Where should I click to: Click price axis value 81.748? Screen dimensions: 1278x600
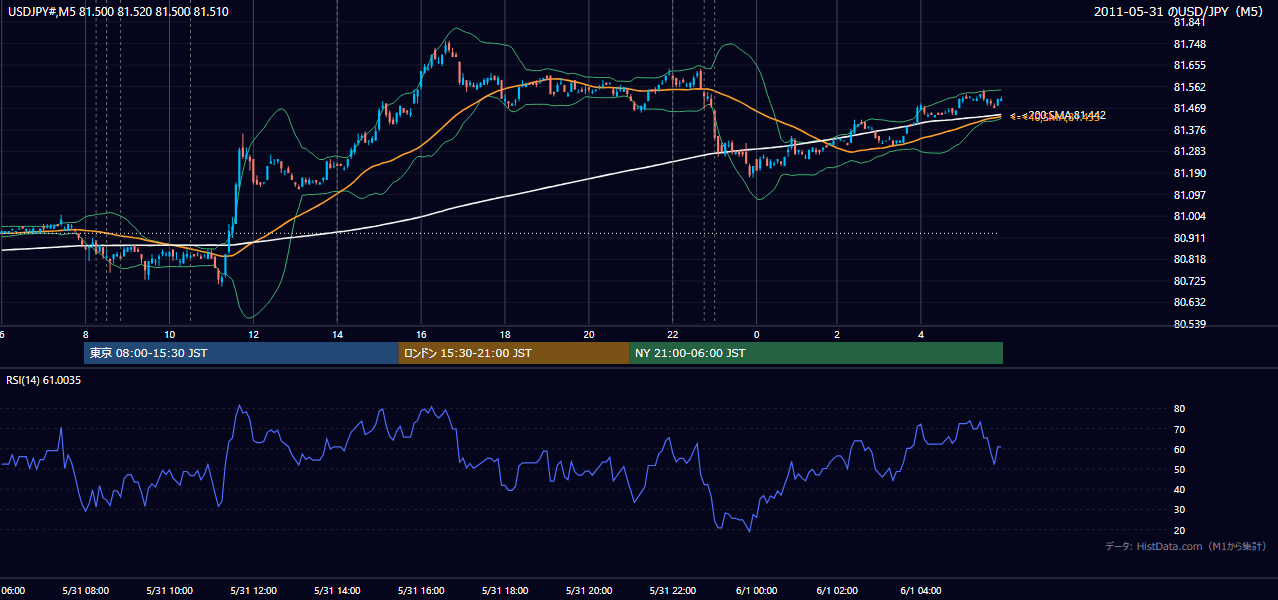(1188, 44)
